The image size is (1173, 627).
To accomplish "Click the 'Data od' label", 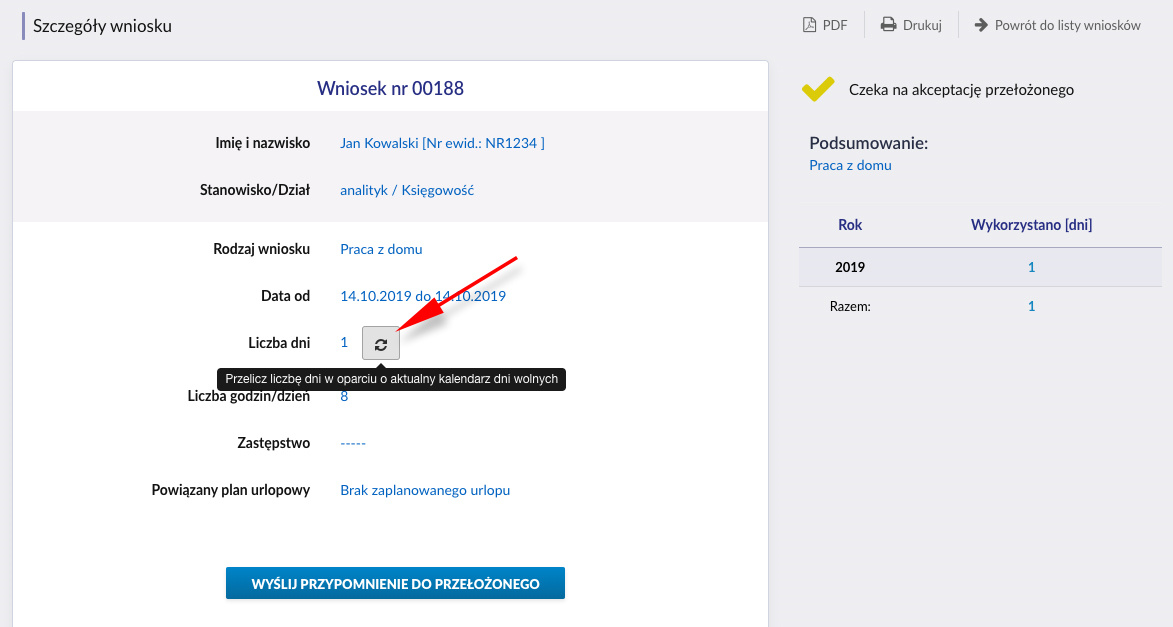I will click(285, 296).
